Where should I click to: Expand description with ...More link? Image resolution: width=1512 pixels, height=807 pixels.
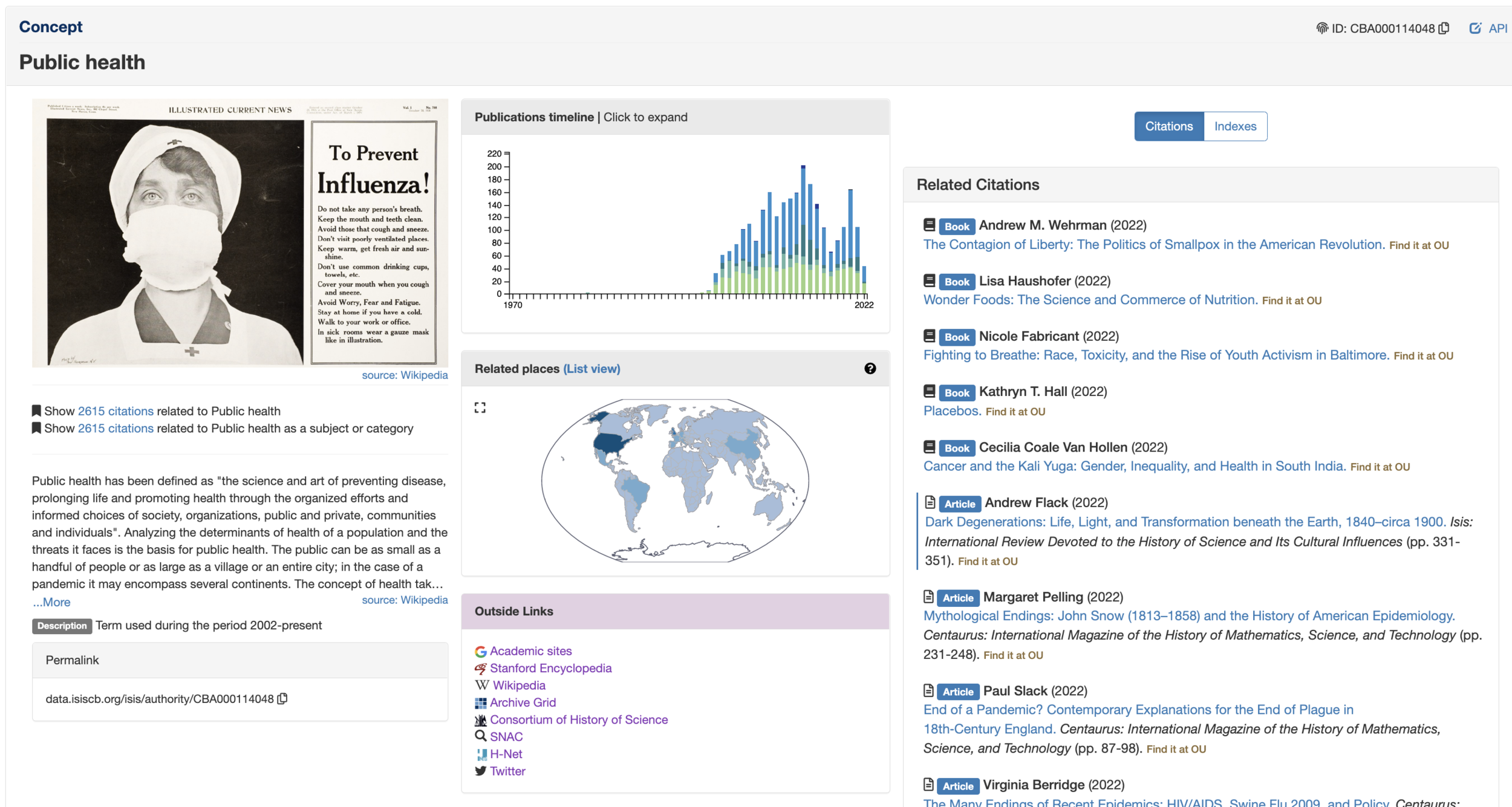point(52,602)
